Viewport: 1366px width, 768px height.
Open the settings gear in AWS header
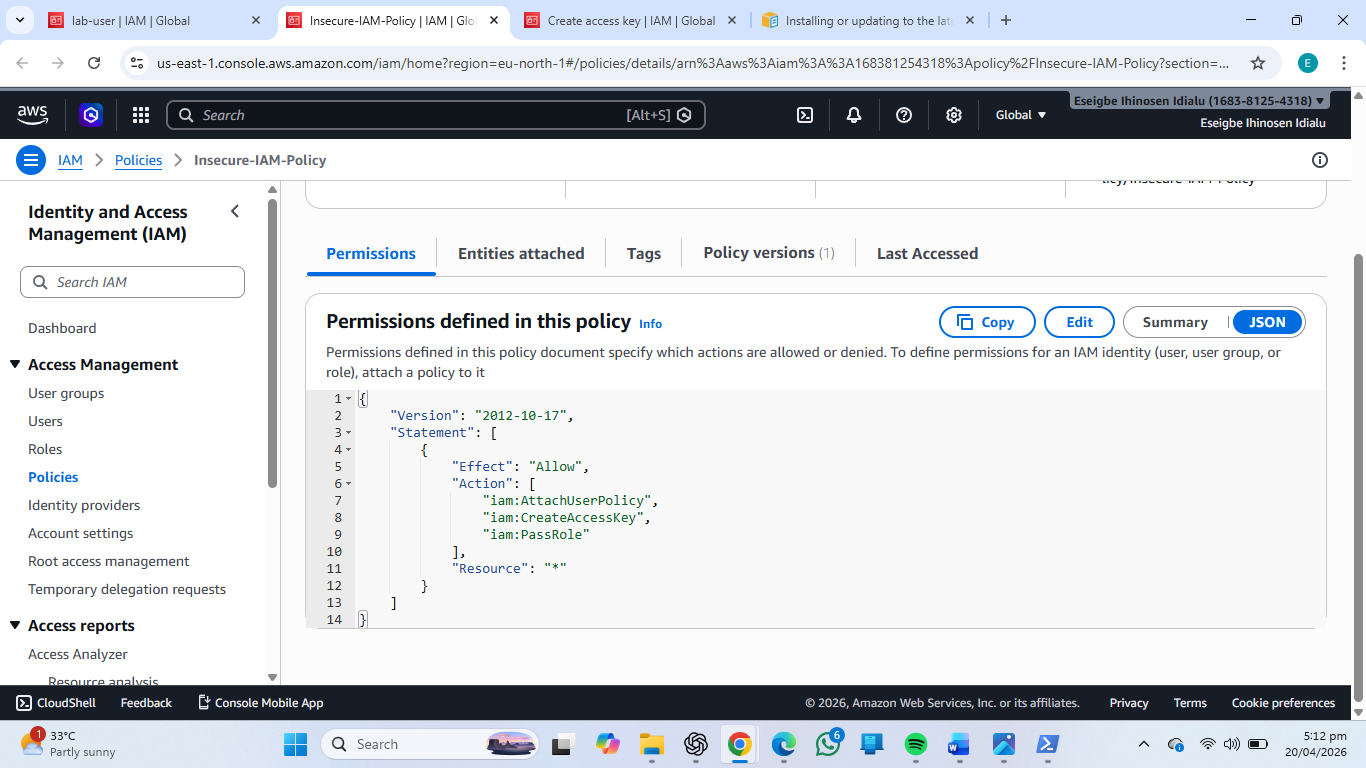pyautogui.click(x=954, y=115)
